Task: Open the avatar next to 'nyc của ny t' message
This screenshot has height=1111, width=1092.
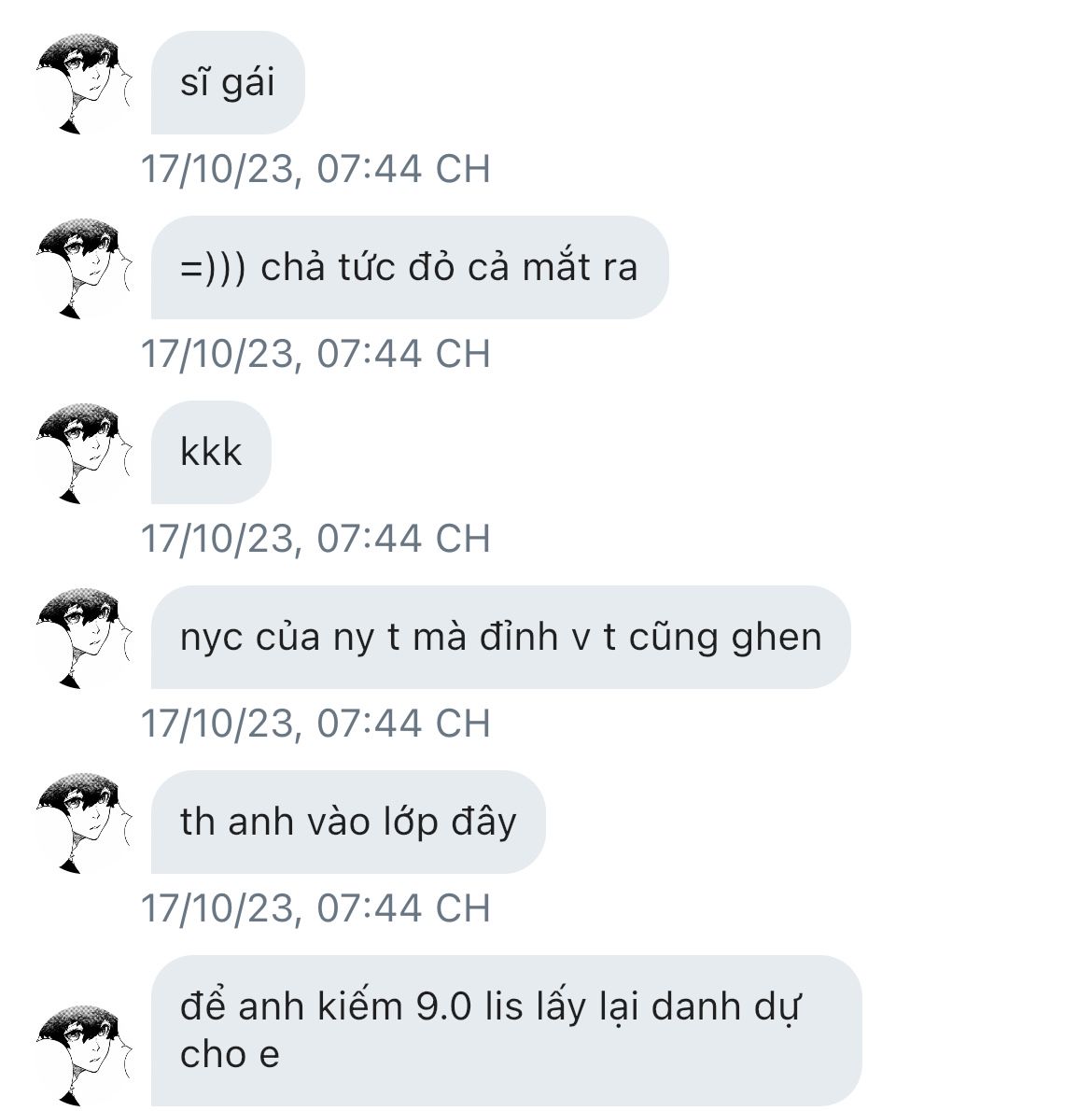Action: point(84,638)
